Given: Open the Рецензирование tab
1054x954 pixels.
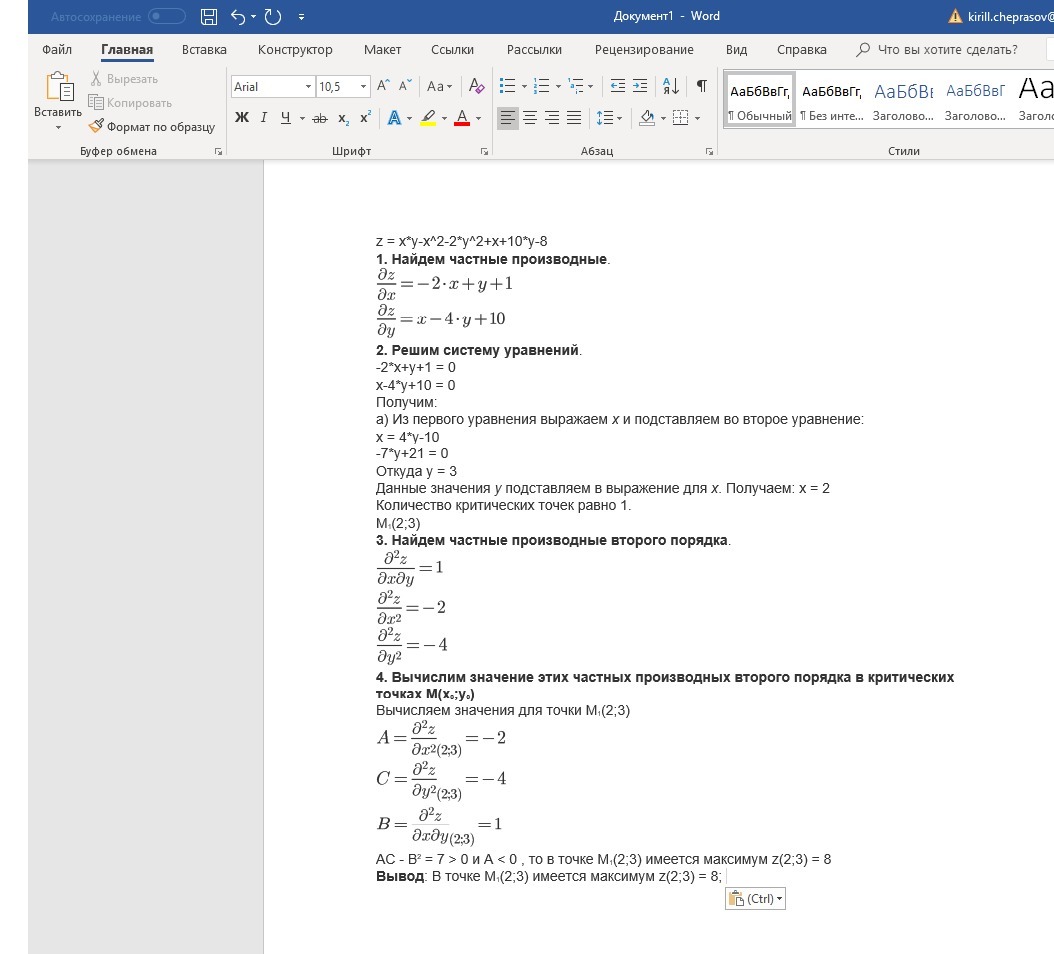Looking at the screenshot, I should 644,50.
